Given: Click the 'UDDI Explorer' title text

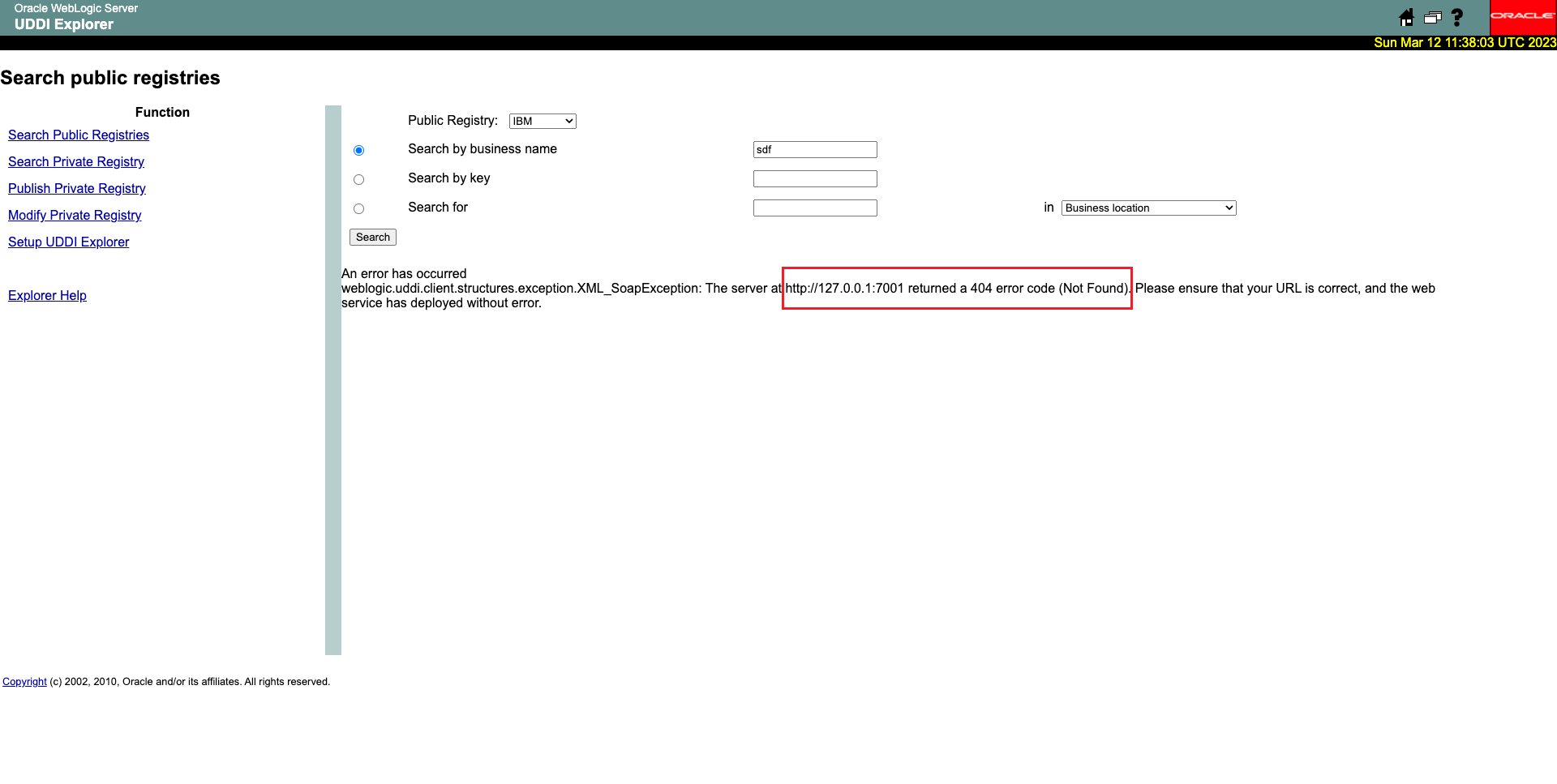Looking at the screenshot, I should pos(64,24).
